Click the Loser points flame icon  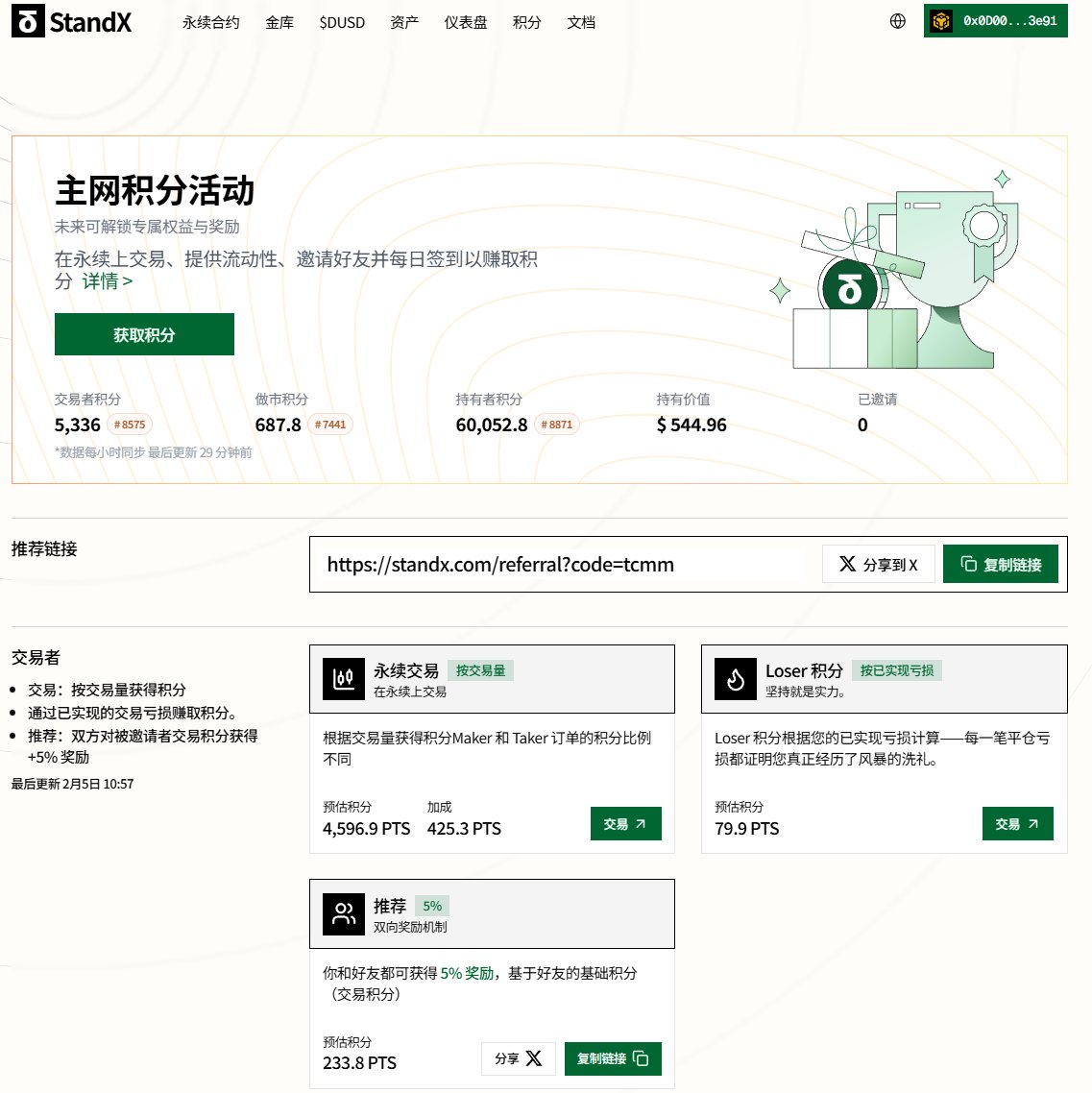pos(735,679)
